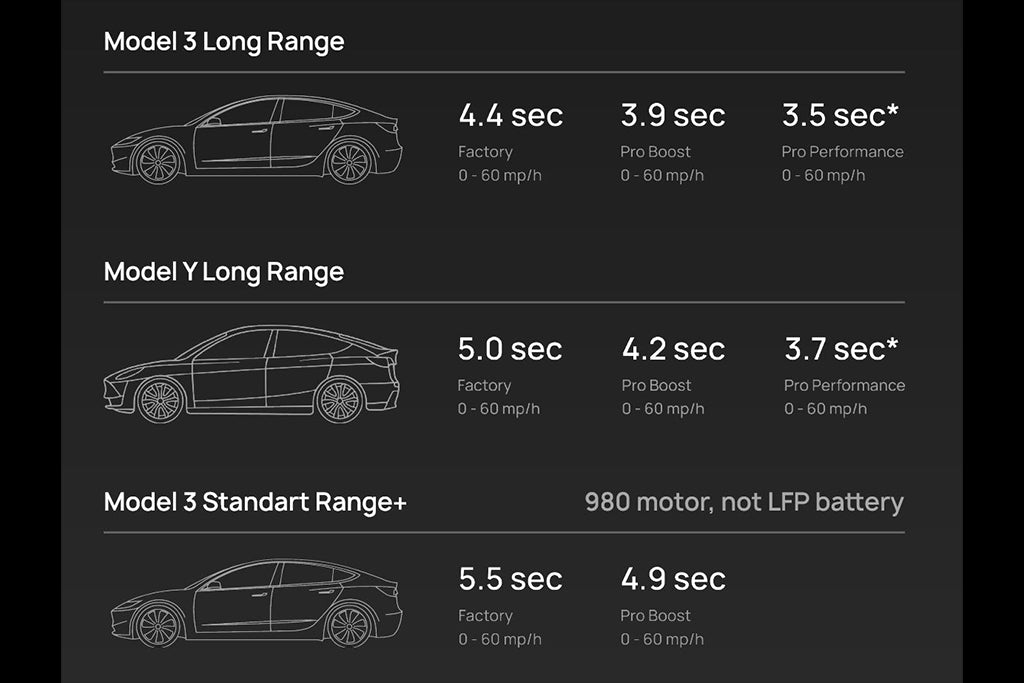Click the Factory label under 4.4 sec
Screen dimensions: 1024x683
485,152
